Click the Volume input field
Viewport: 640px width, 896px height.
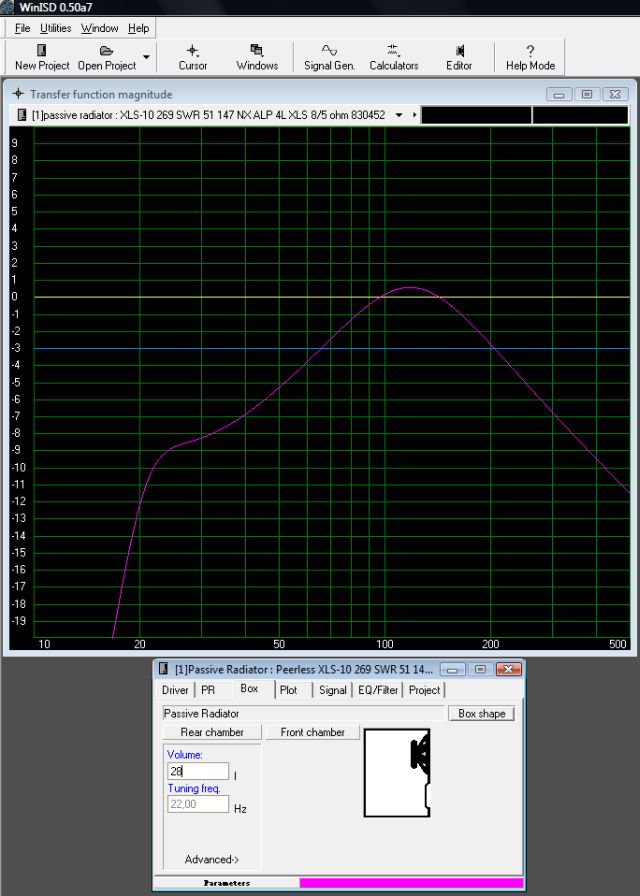point(198,772)
